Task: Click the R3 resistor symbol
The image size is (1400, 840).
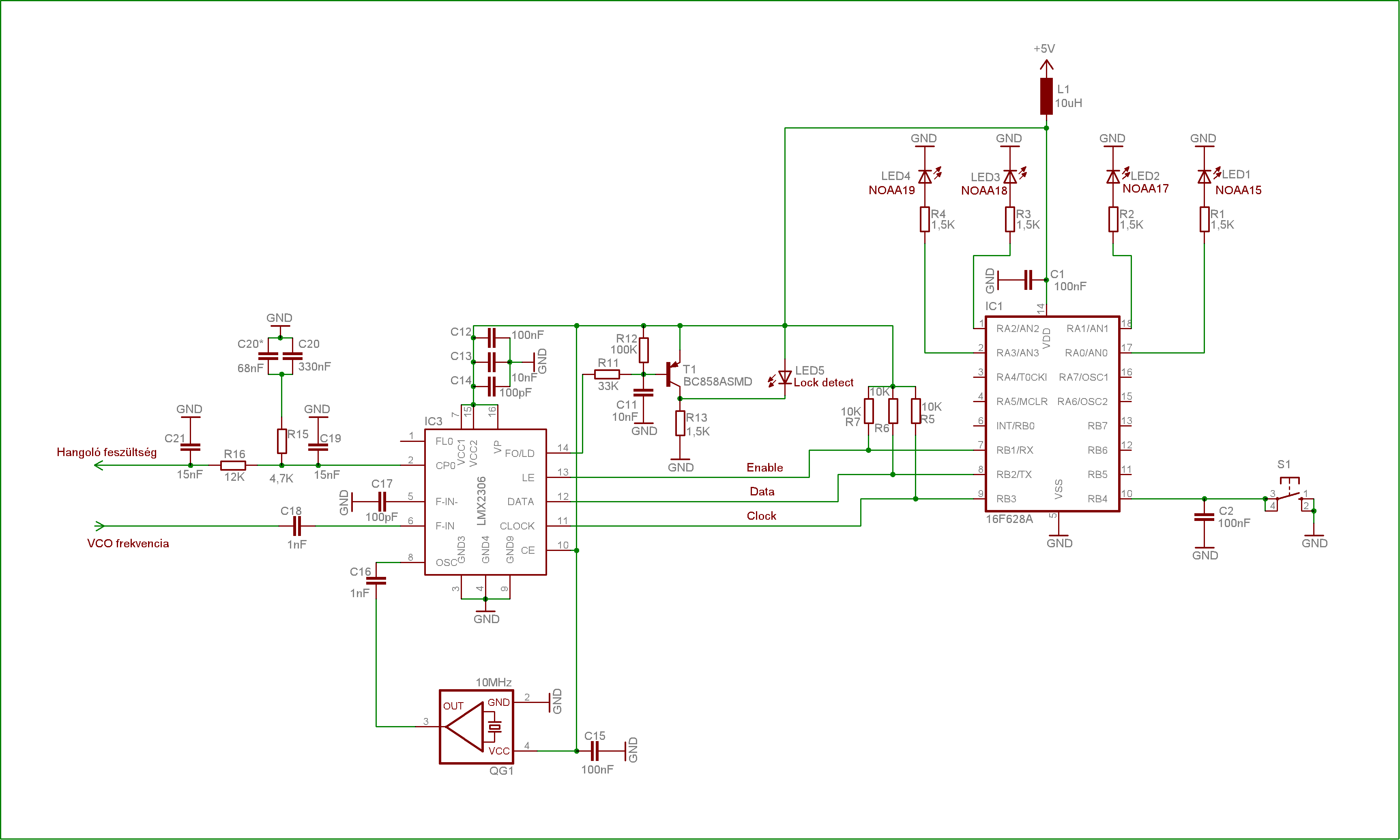Action: [1010, 220]
